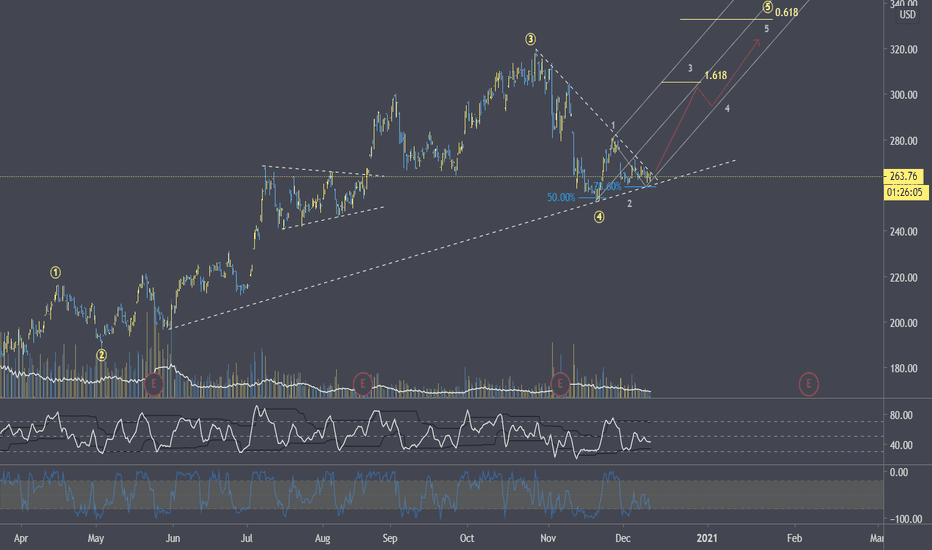This screenshot has height=550, width=932.
Task: Click the Oct label on time axis
Action: (x=467, y=538)
